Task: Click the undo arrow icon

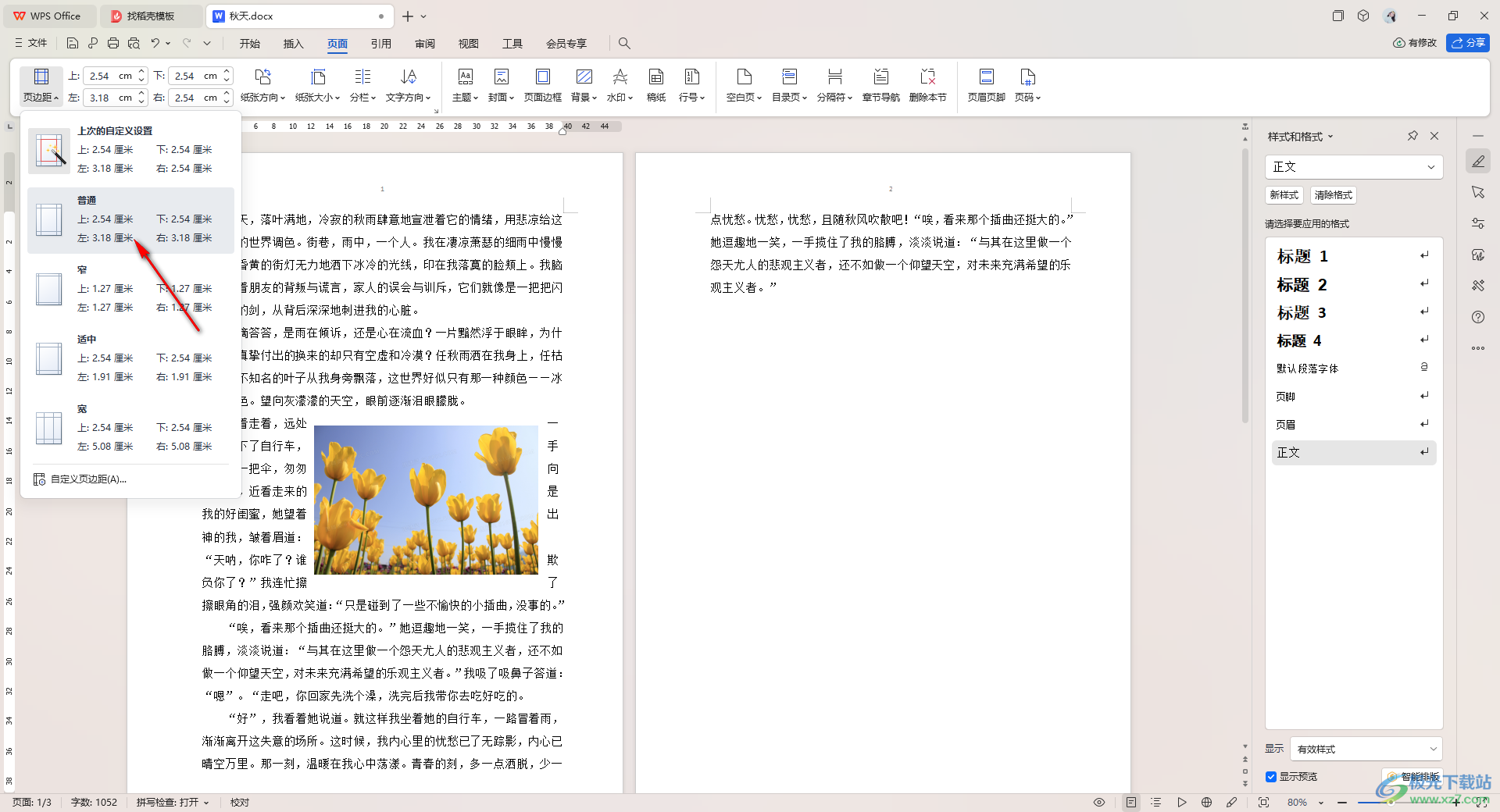Action: click(155, 43)
